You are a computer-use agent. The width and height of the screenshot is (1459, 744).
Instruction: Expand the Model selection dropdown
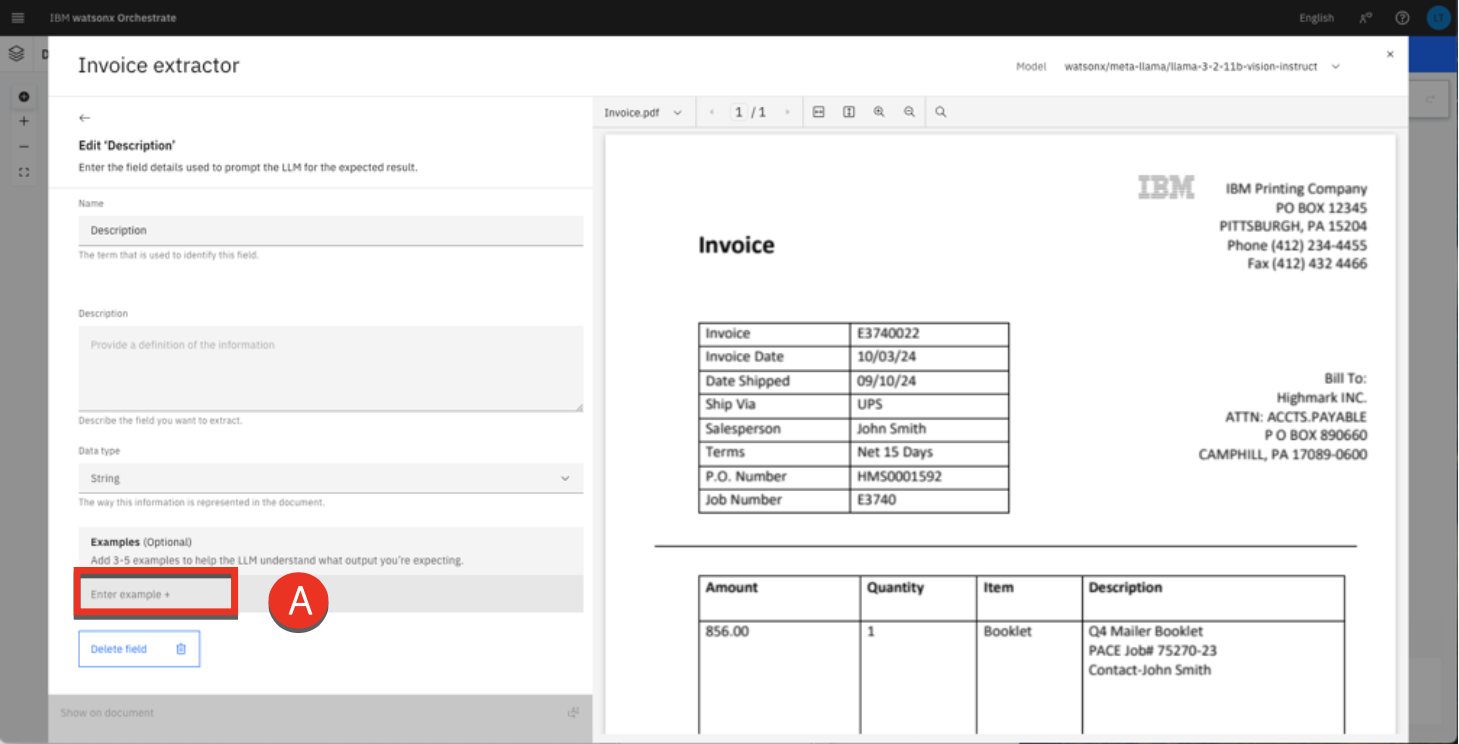(1336, 67)
